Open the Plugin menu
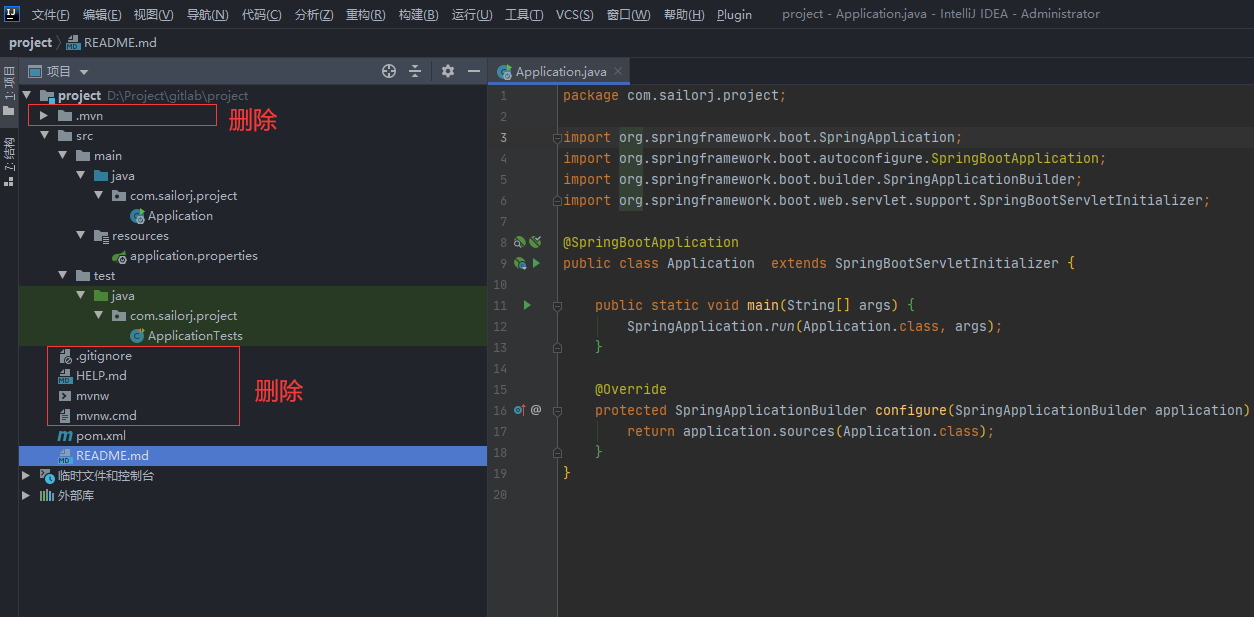This screenshot has height=617, width=1254. tap(734, 14)
